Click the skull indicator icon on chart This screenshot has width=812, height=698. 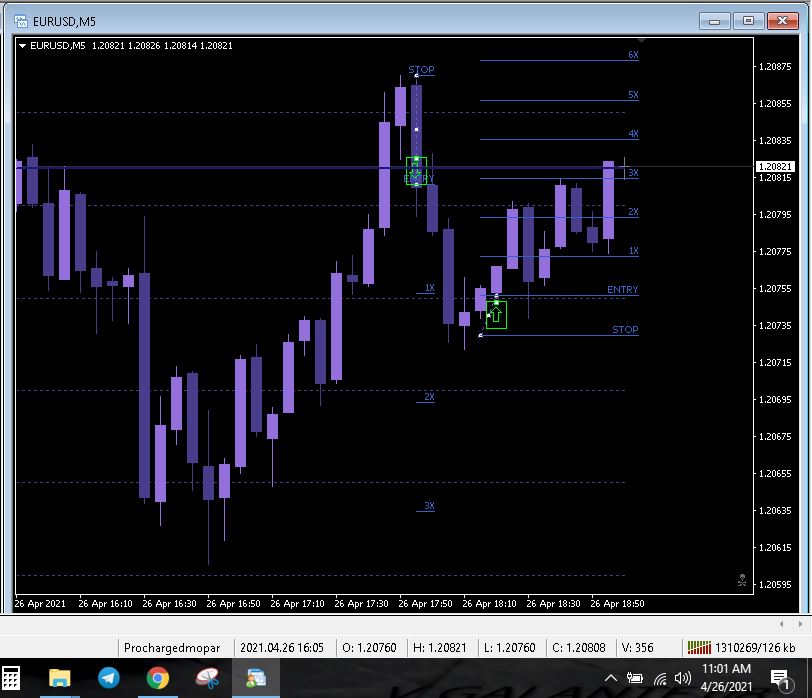pyautogui.click(x=742, y=580)
